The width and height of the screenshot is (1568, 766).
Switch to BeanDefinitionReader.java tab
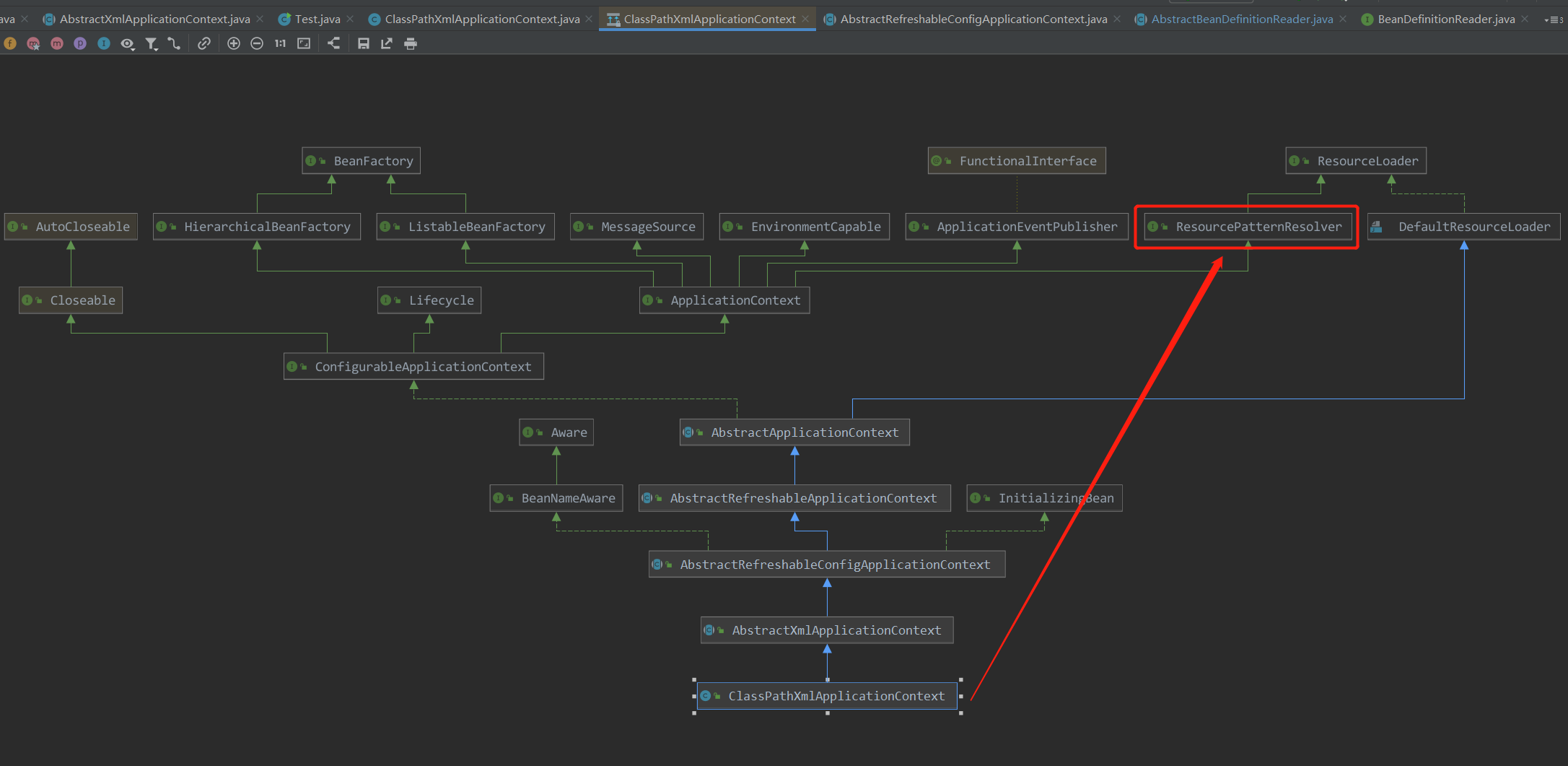click(x=1446, y=19)
